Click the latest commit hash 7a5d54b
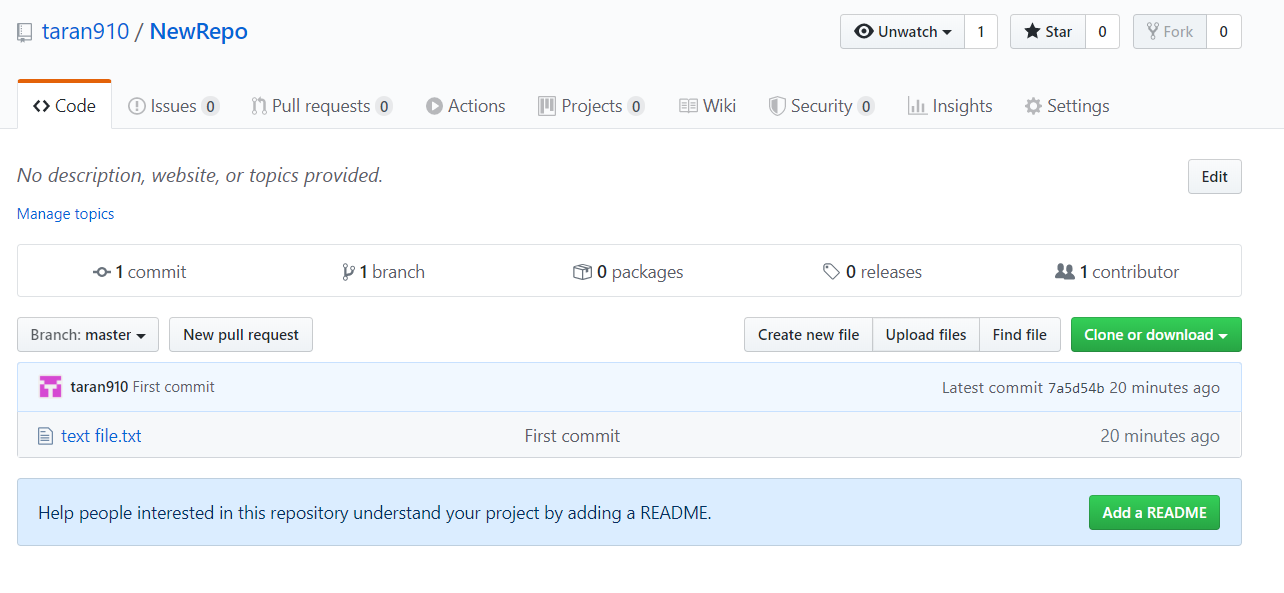The height and width of the screenshot is (593, 1284). tap(1076, 388)
